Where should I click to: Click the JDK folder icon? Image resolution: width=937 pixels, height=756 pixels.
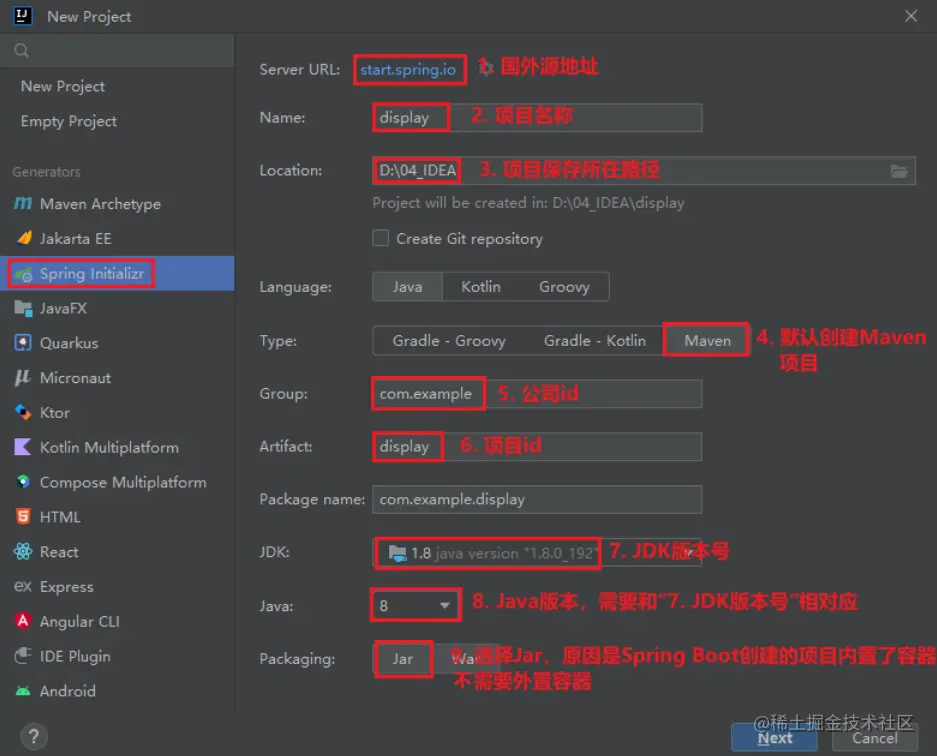coord(397,553)
